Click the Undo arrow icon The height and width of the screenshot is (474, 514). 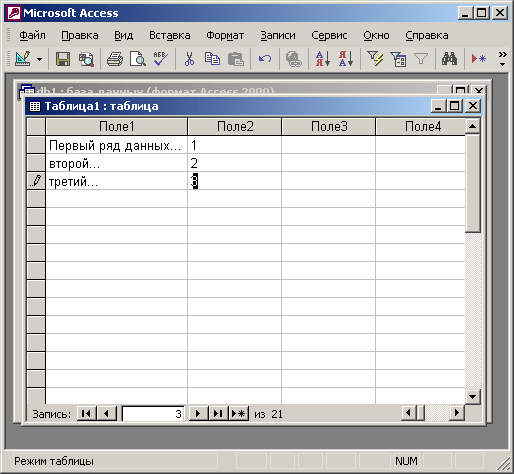(265, 59)
